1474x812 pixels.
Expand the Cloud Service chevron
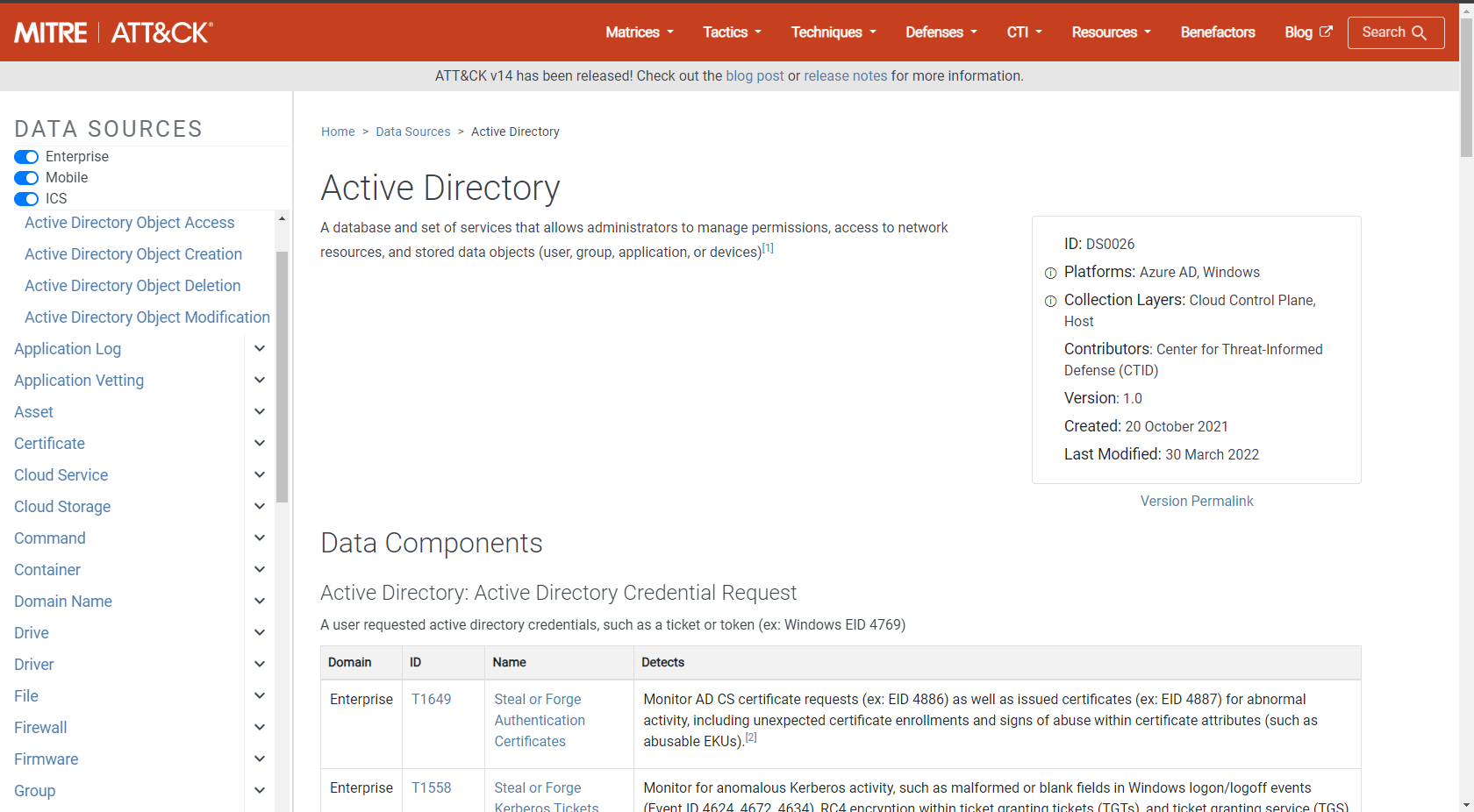click(260, 474)
